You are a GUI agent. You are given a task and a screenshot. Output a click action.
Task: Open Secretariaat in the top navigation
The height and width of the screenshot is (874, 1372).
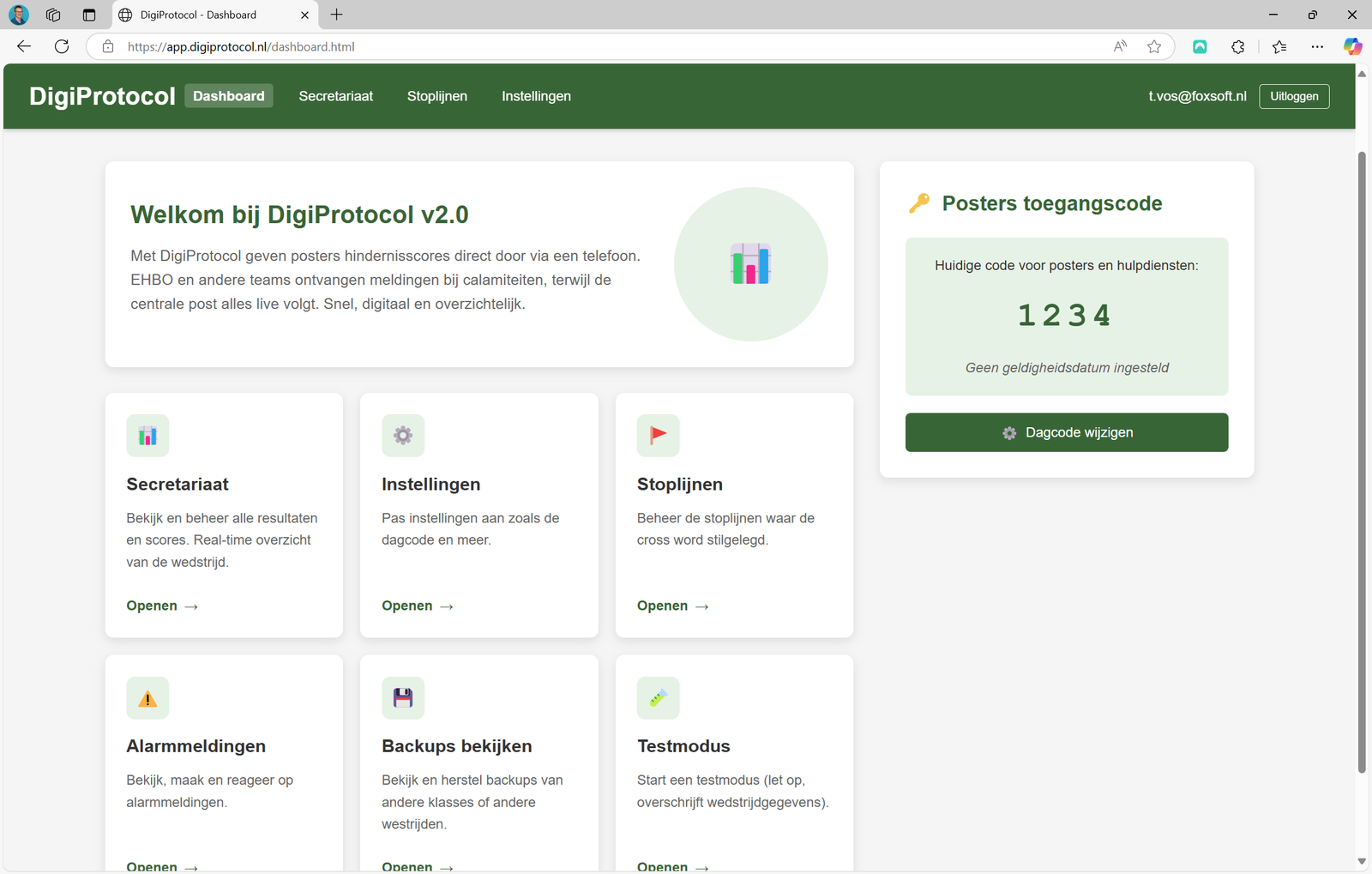click(336, 96)
